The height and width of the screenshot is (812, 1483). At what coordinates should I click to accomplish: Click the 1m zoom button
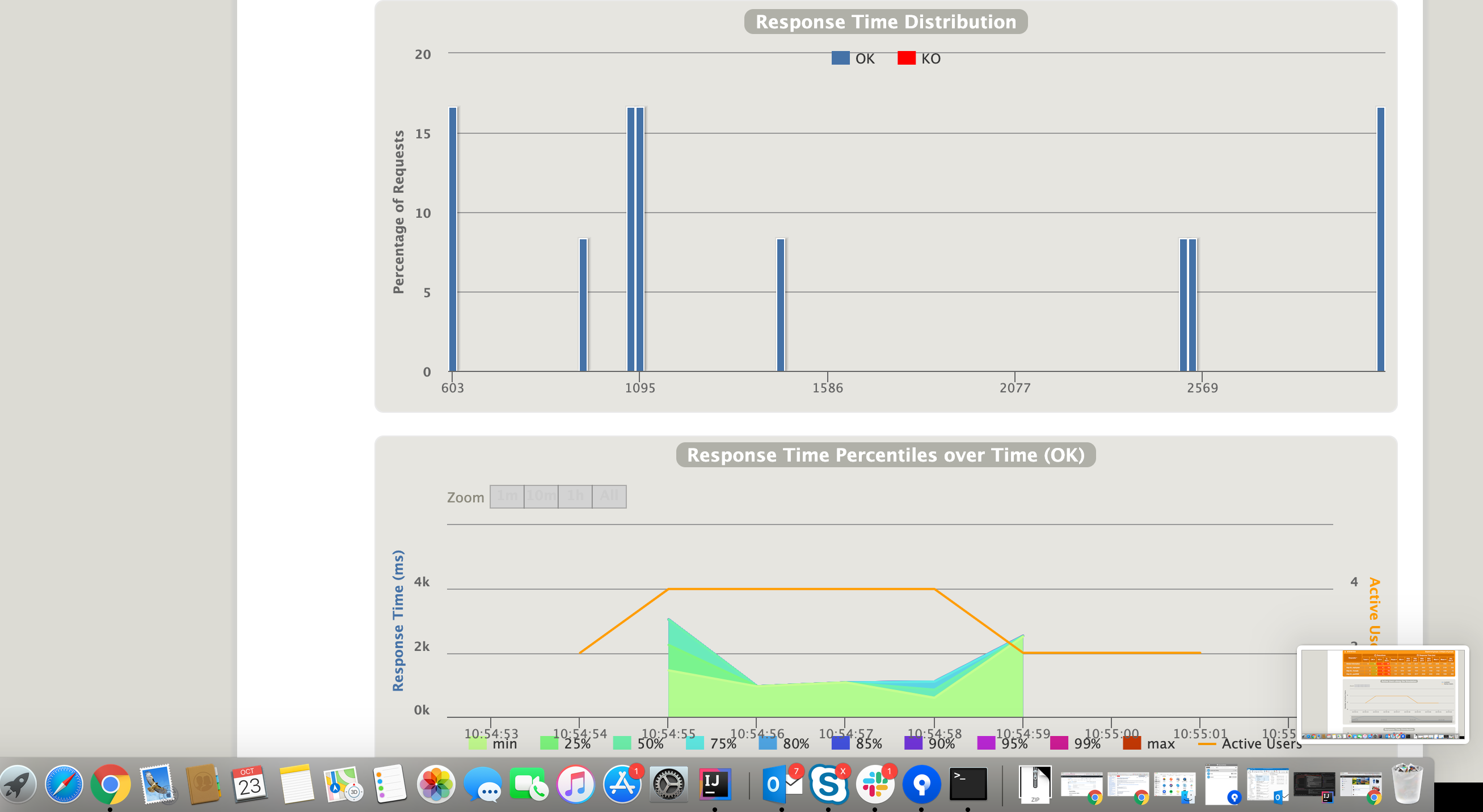tap(507, 496)
